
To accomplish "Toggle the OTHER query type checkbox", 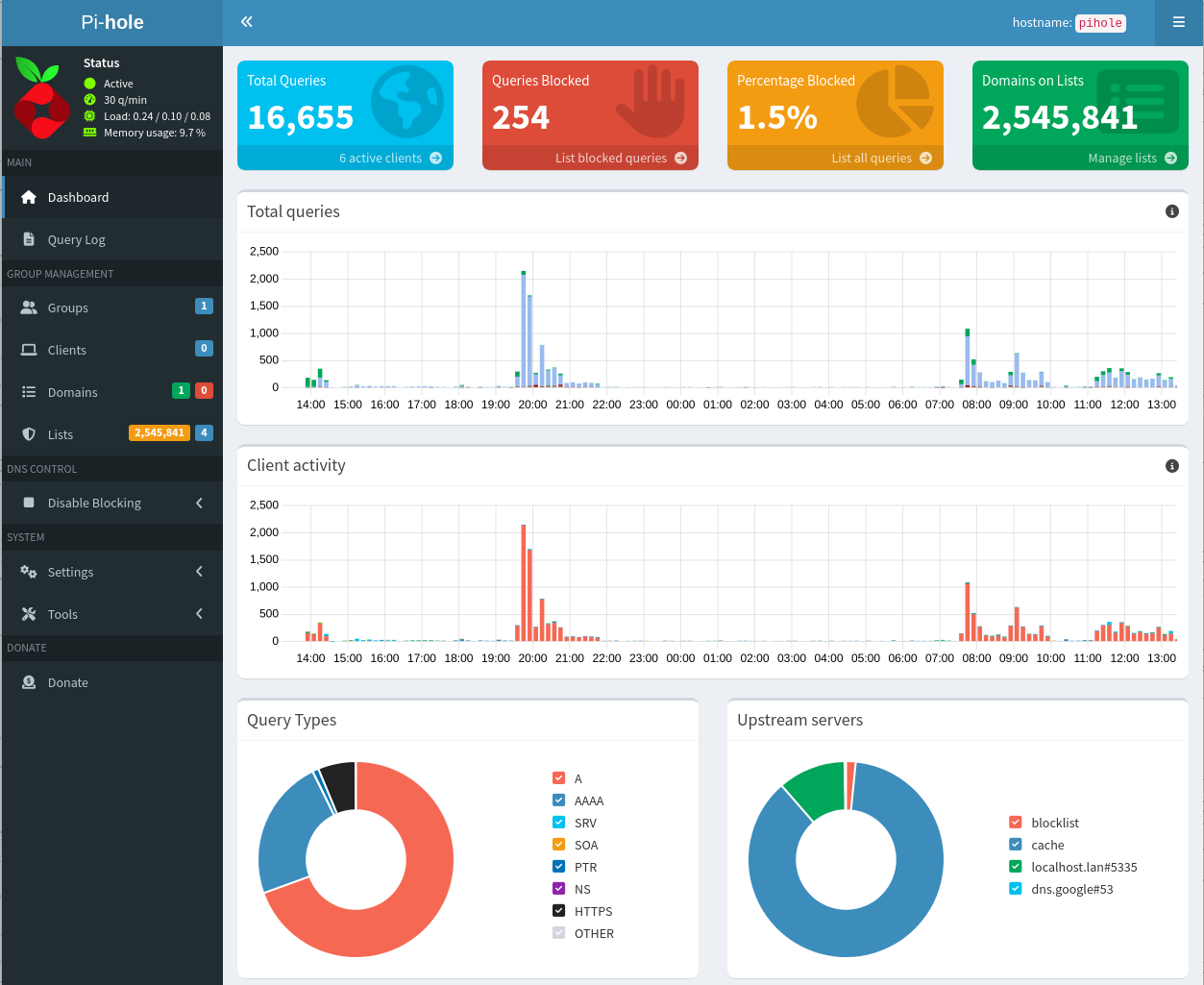I will [x=559, y=933].
